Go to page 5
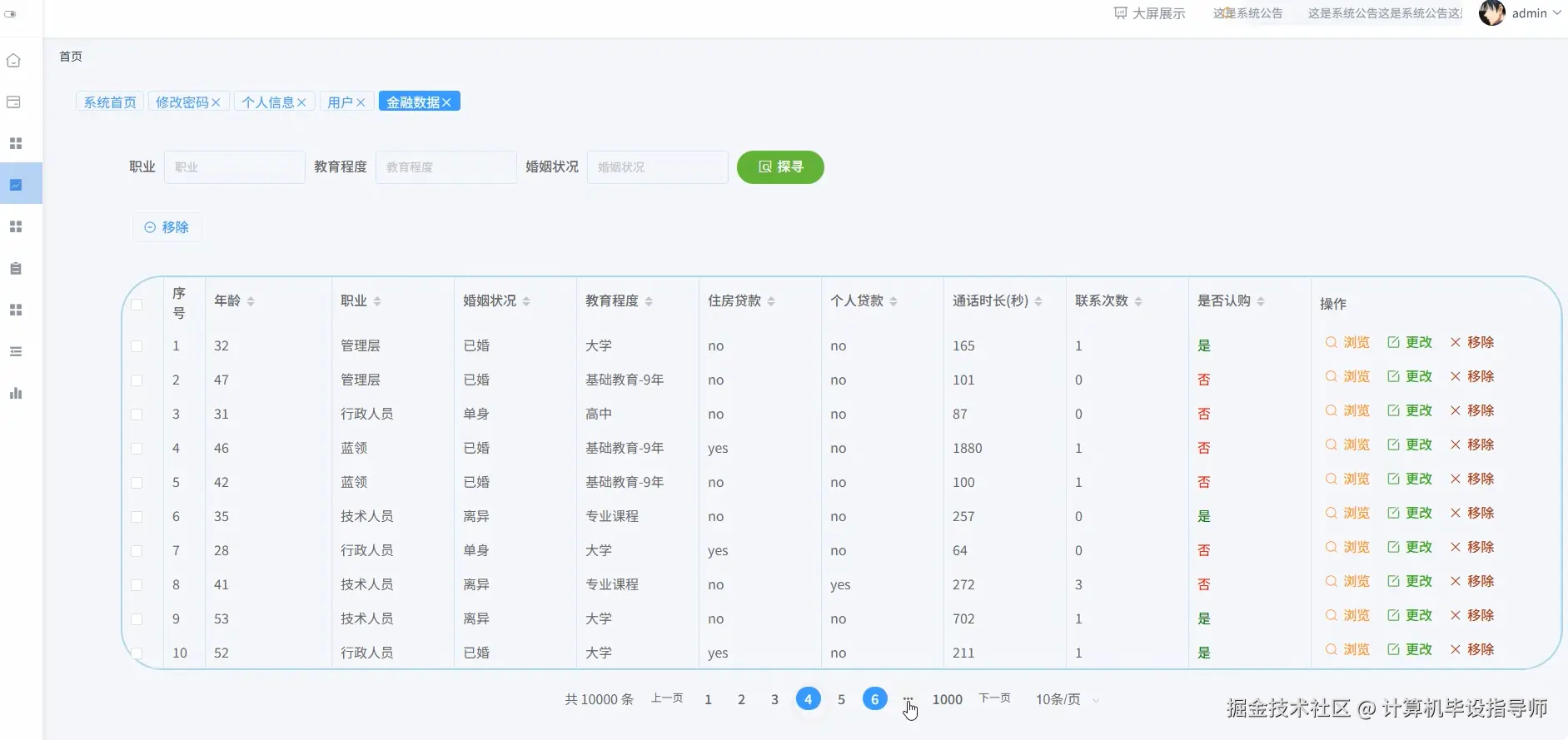The height and width of the screenshot is (740, 1568). point(841,699)
